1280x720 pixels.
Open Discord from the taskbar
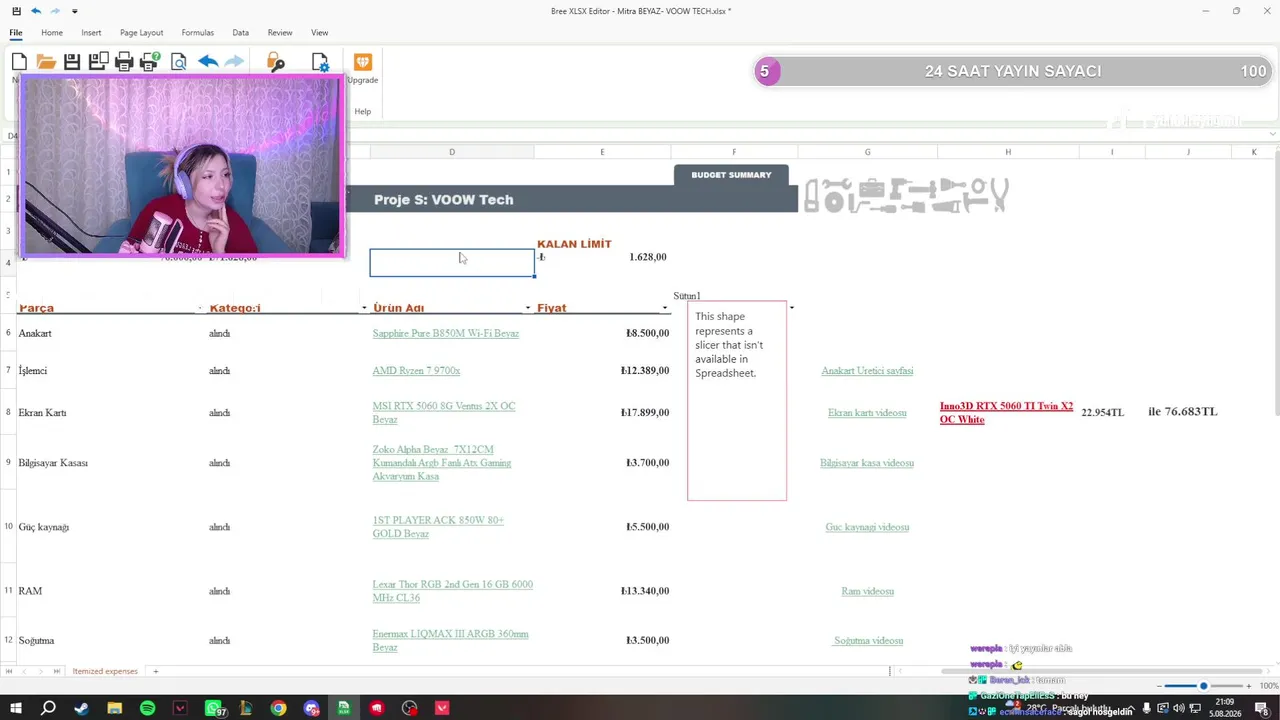point(311,708)
